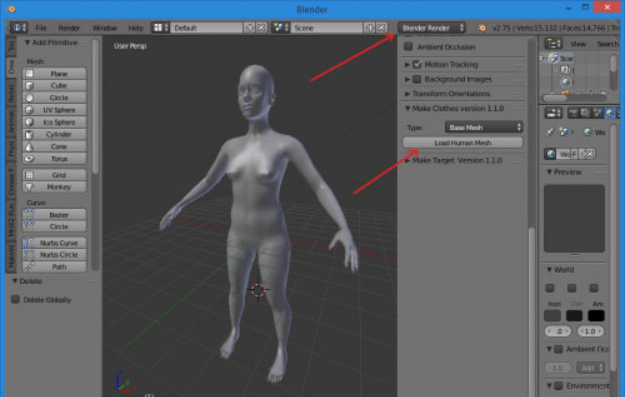Open the screen layout browse icon beside Default
625x397 pixels.
161,28
